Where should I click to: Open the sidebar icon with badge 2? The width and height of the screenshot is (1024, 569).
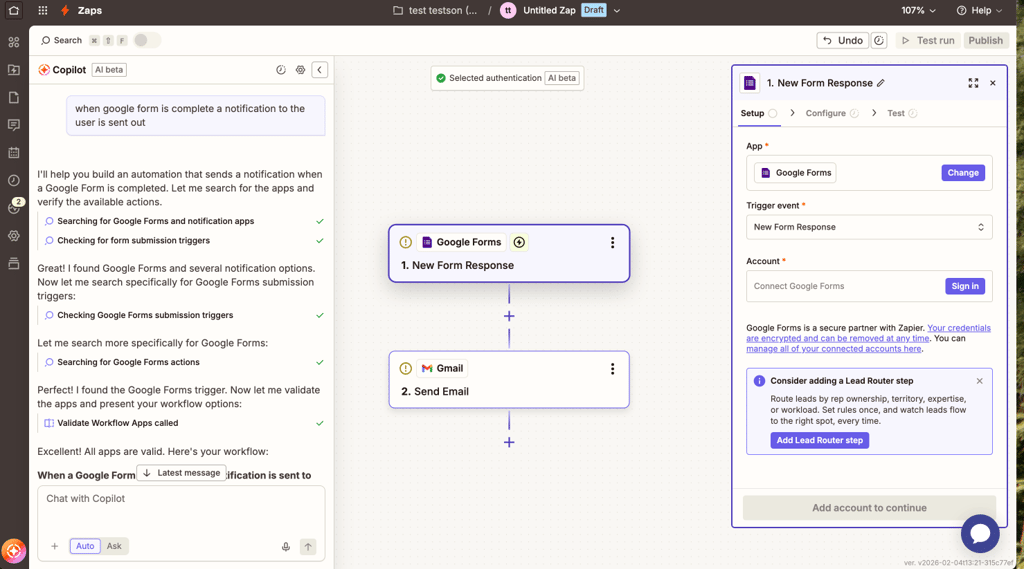[14, 208]
